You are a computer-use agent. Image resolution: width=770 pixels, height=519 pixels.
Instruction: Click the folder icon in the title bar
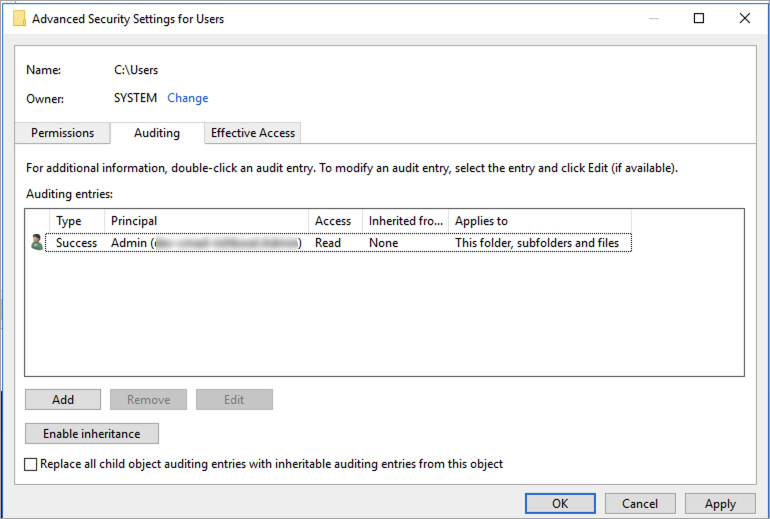(19, 18)
